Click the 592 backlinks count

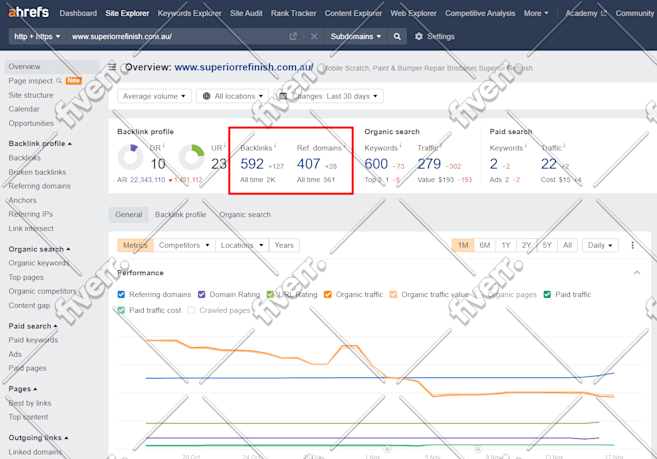pos(252,164)
